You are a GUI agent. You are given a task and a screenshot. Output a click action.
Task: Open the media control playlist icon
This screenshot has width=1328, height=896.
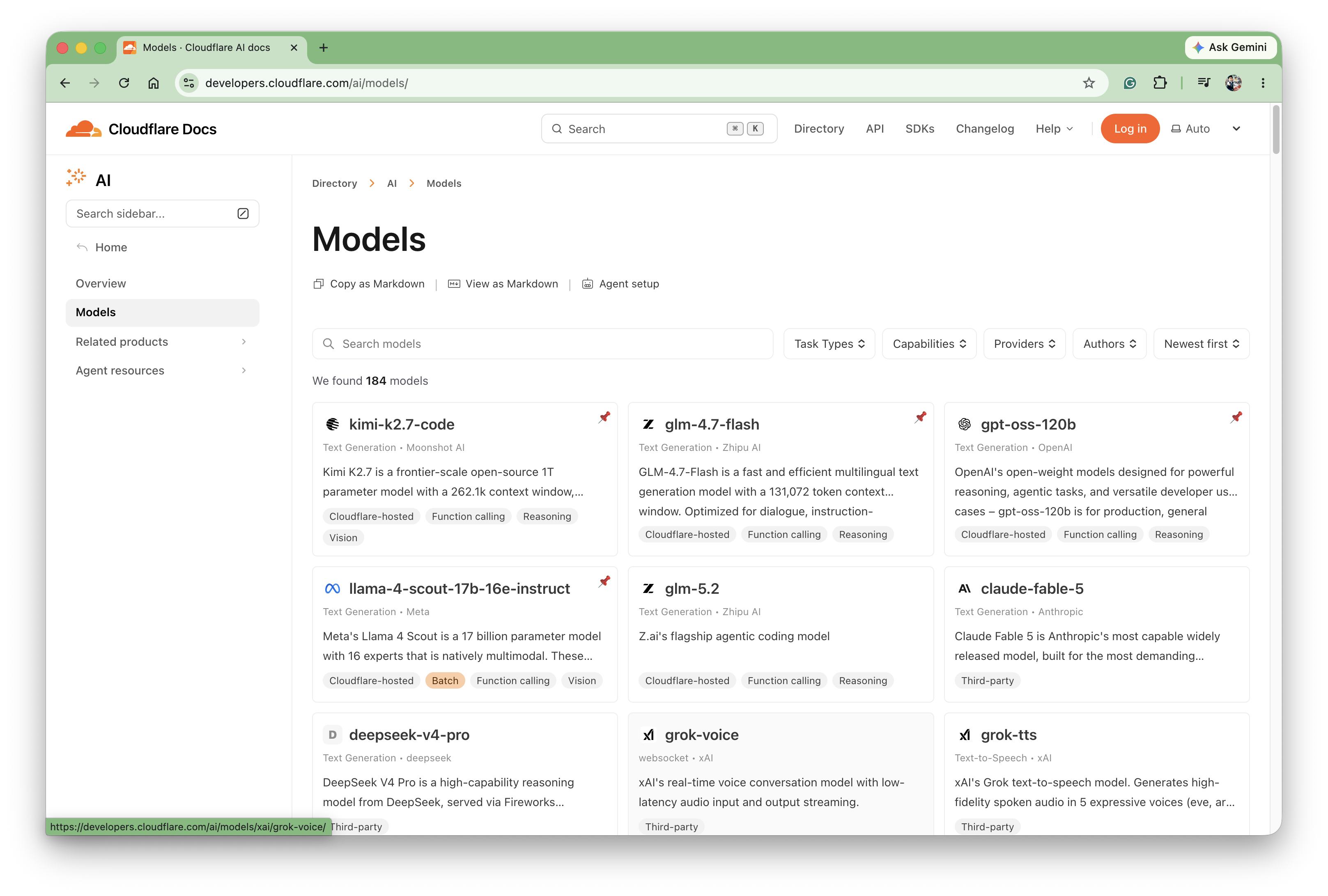click(x=1204, y=83)
